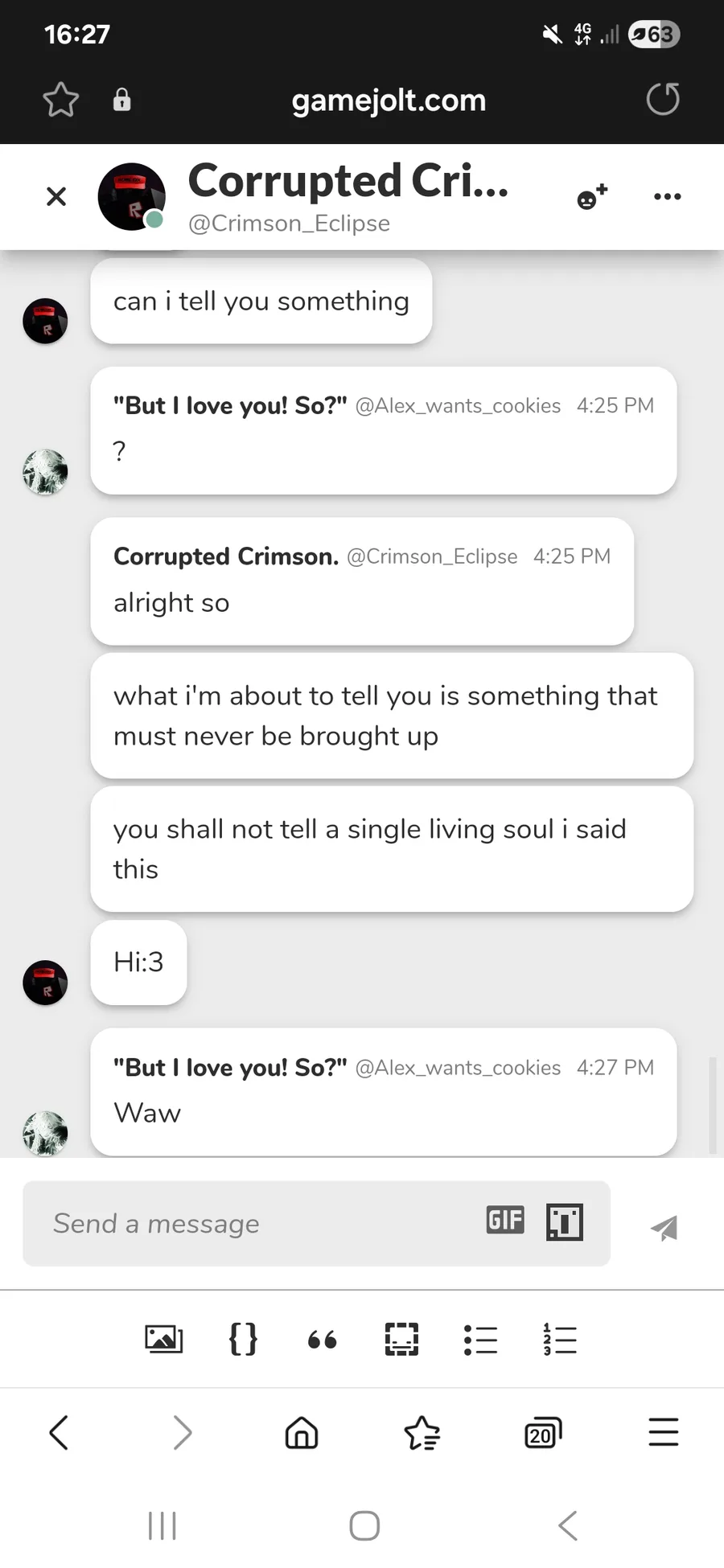Open the browser tabs counter showing 20
This screenshot has height=1568, width=724.
tap(543, 1433)
